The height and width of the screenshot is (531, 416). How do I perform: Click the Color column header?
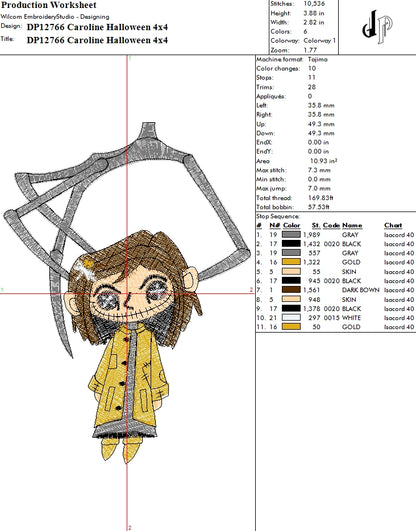click(291, 225)
